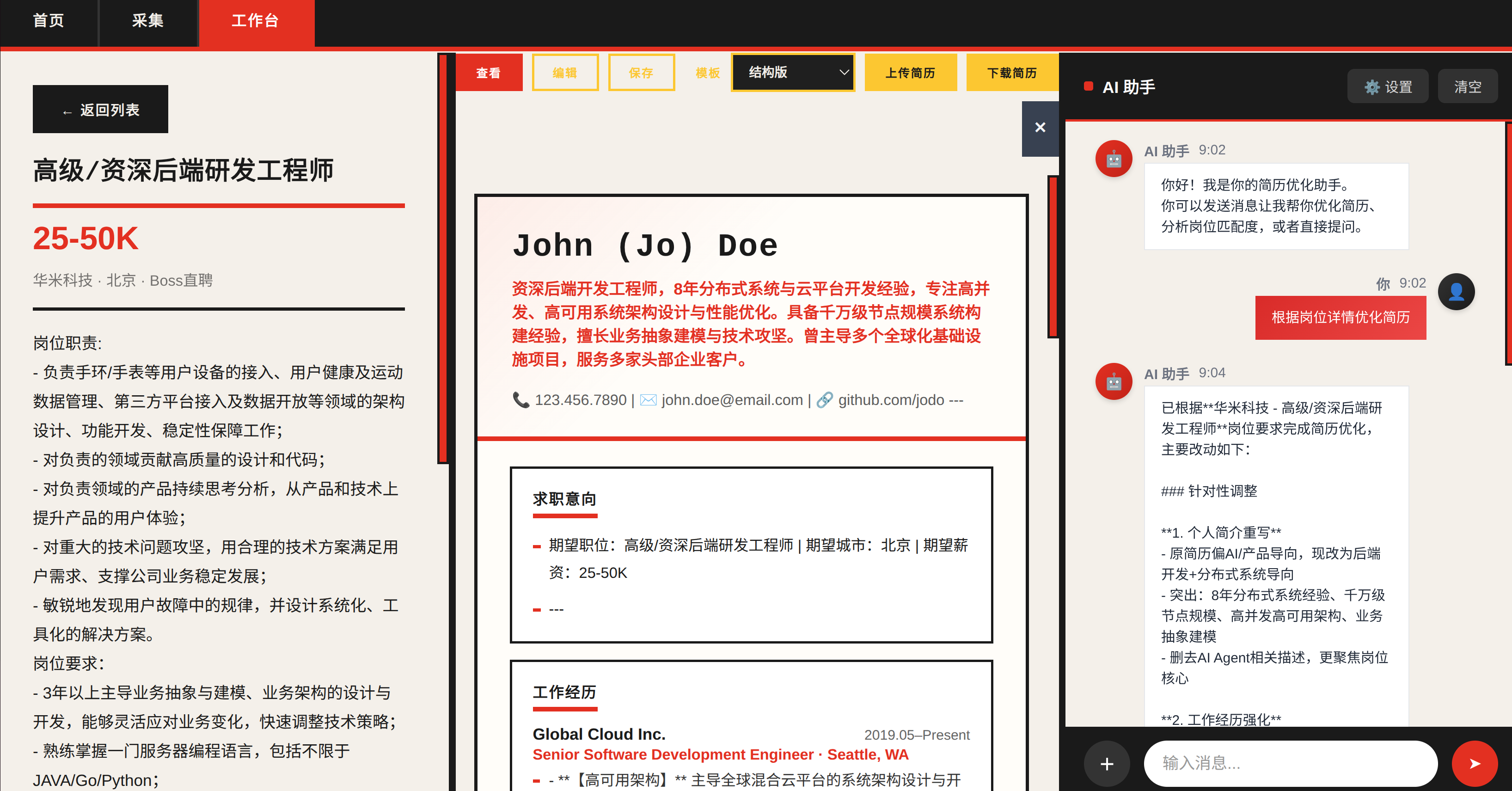
Task: Click the settings gear button
Action: click(x=1388, y=87)
